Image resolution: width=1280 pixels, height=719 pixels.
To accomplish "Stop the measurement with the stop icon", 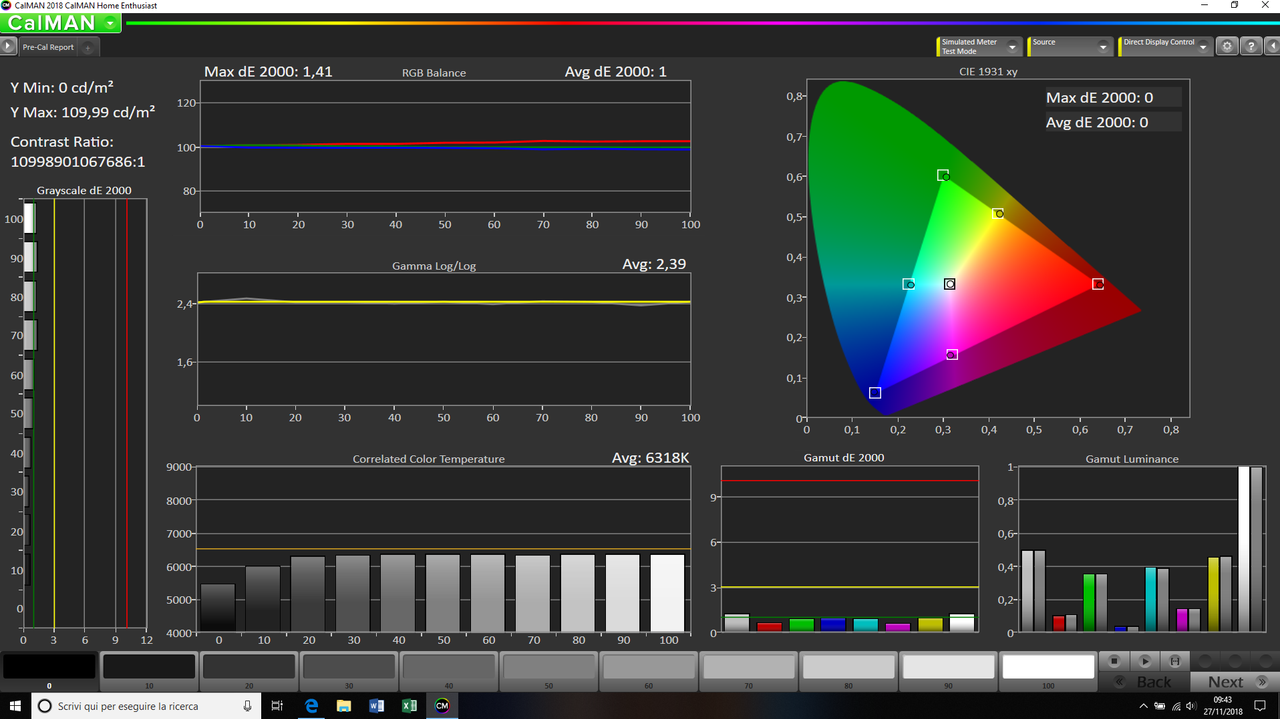I will [1114, 661].
